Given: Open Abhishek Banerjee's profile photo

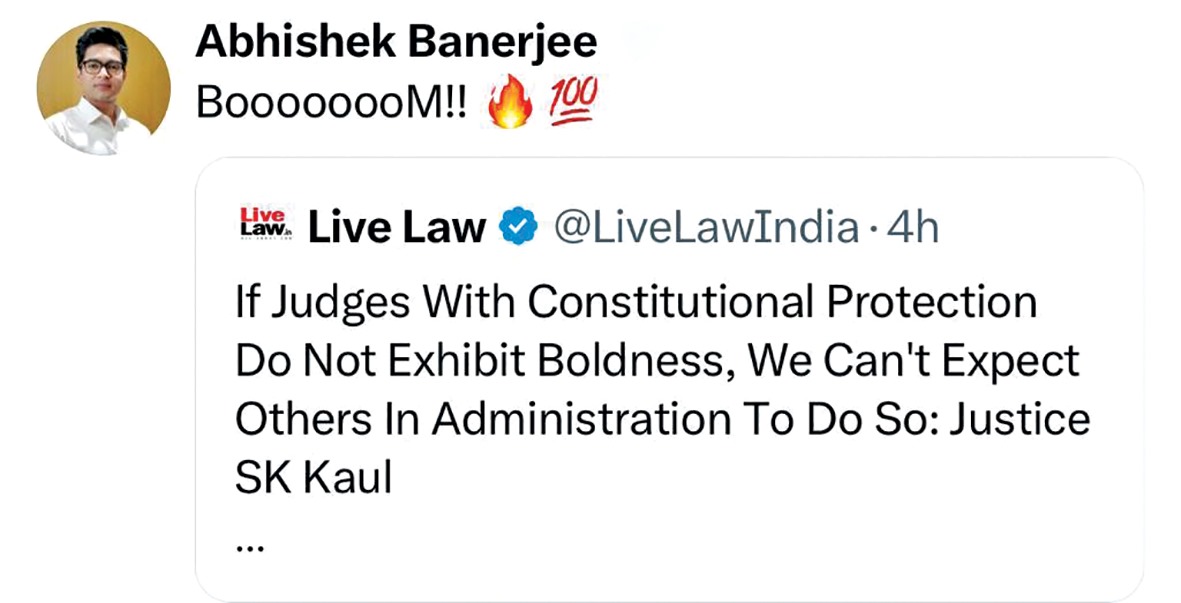Looking at the screenshot, I should pyautogui.click(x=103, y=88).
